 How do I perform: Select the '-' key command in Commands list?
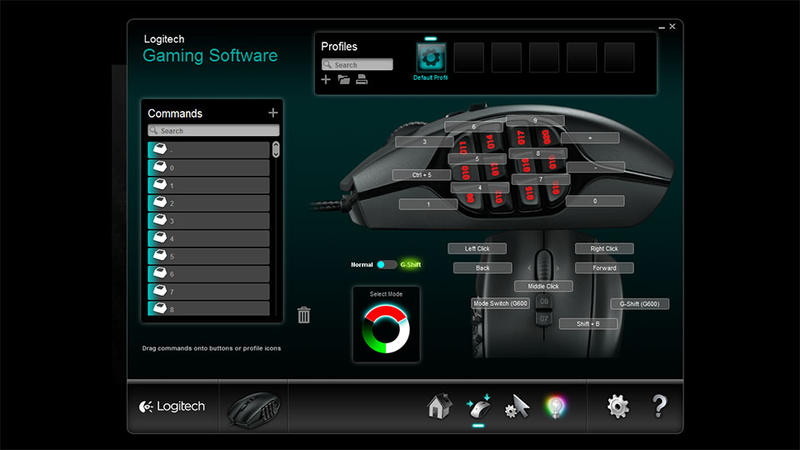click(x=209, y=150)
